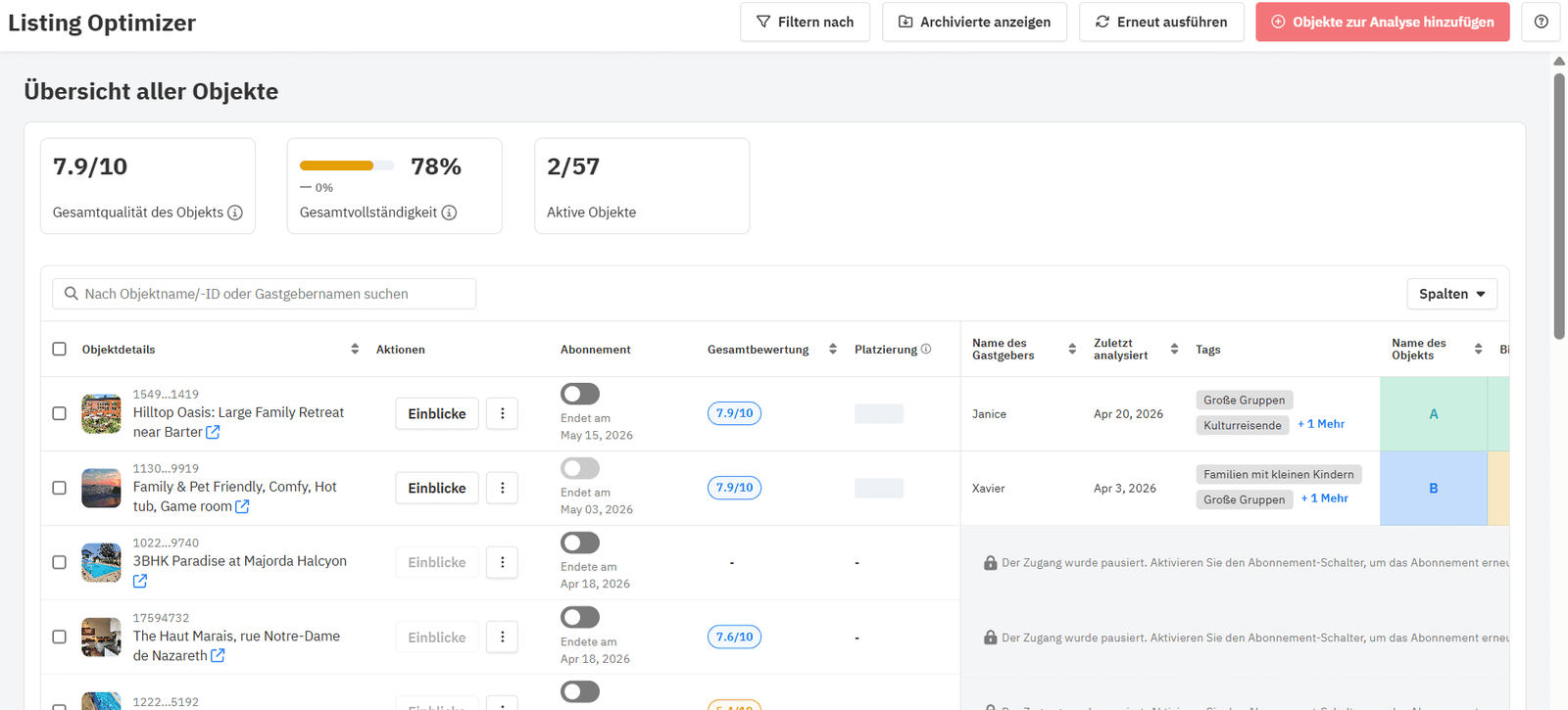The image size is (1568, 710).
Task: Sort by Gesamtbewertung column arrows
Action: tap(833, 349)
